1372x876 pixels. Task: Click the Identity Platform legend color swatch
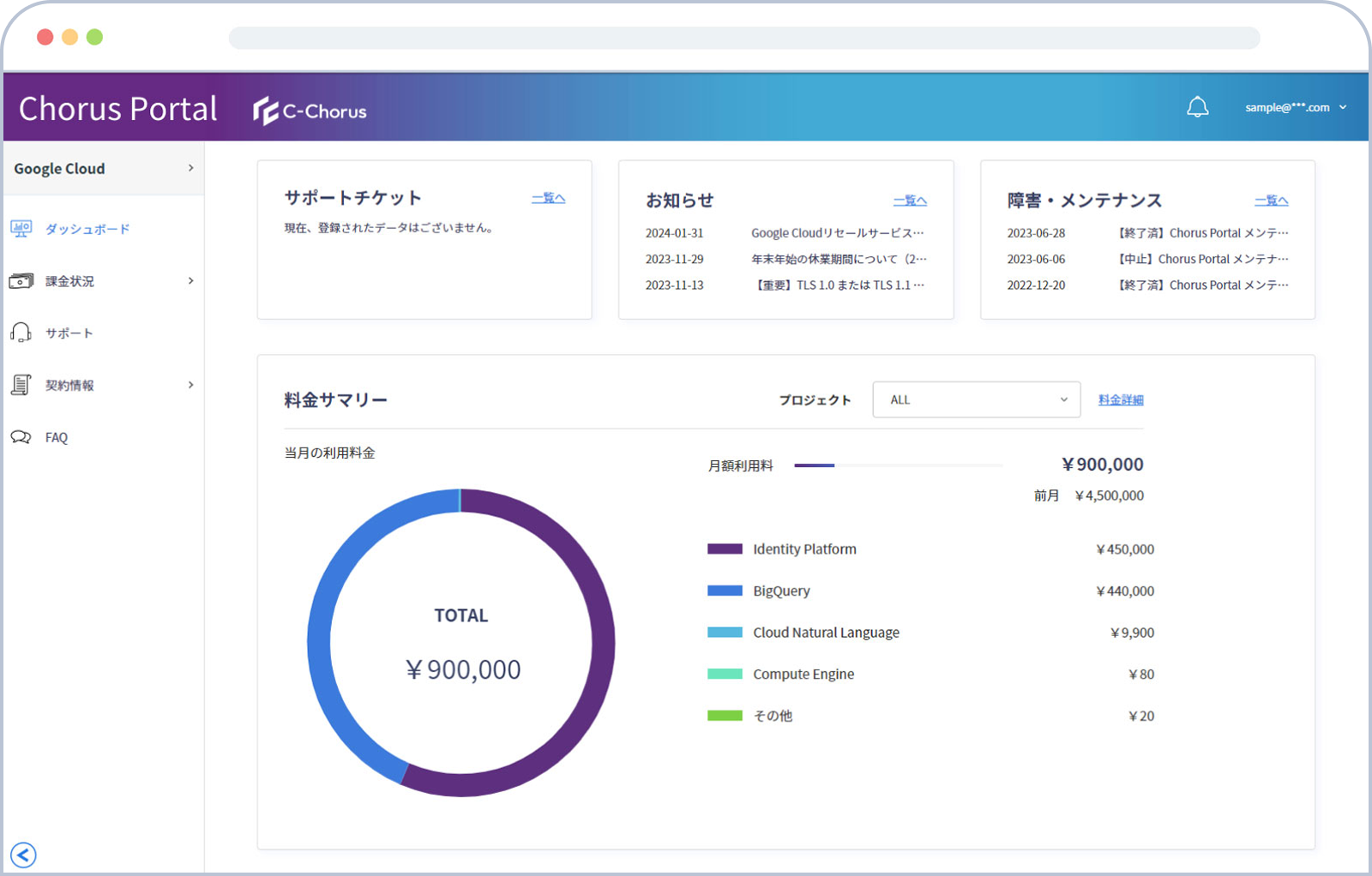725,549
